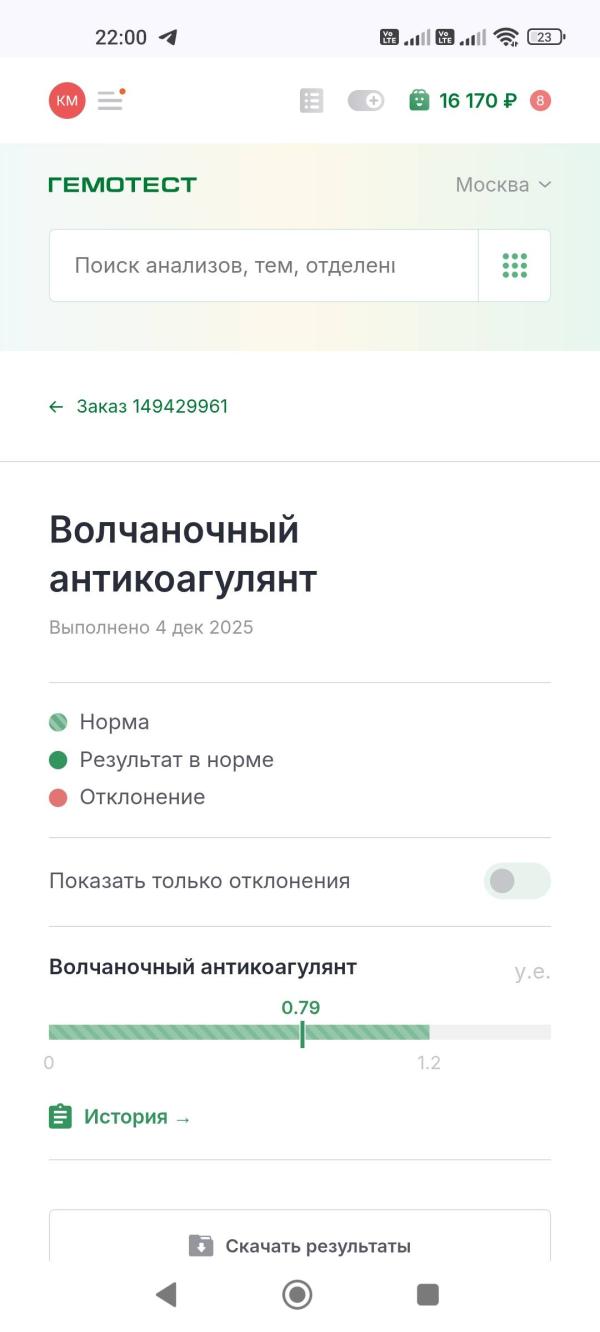This screenshot has height=1332, width=600.
Task: Open order Заказ 149429961
Action: click(x=153, y=406)
